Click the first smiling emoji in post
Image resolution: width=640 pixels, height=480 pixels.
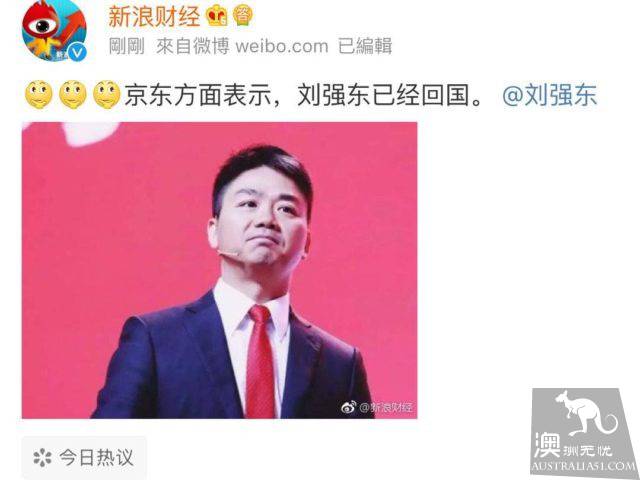click(x=39, y=95)
